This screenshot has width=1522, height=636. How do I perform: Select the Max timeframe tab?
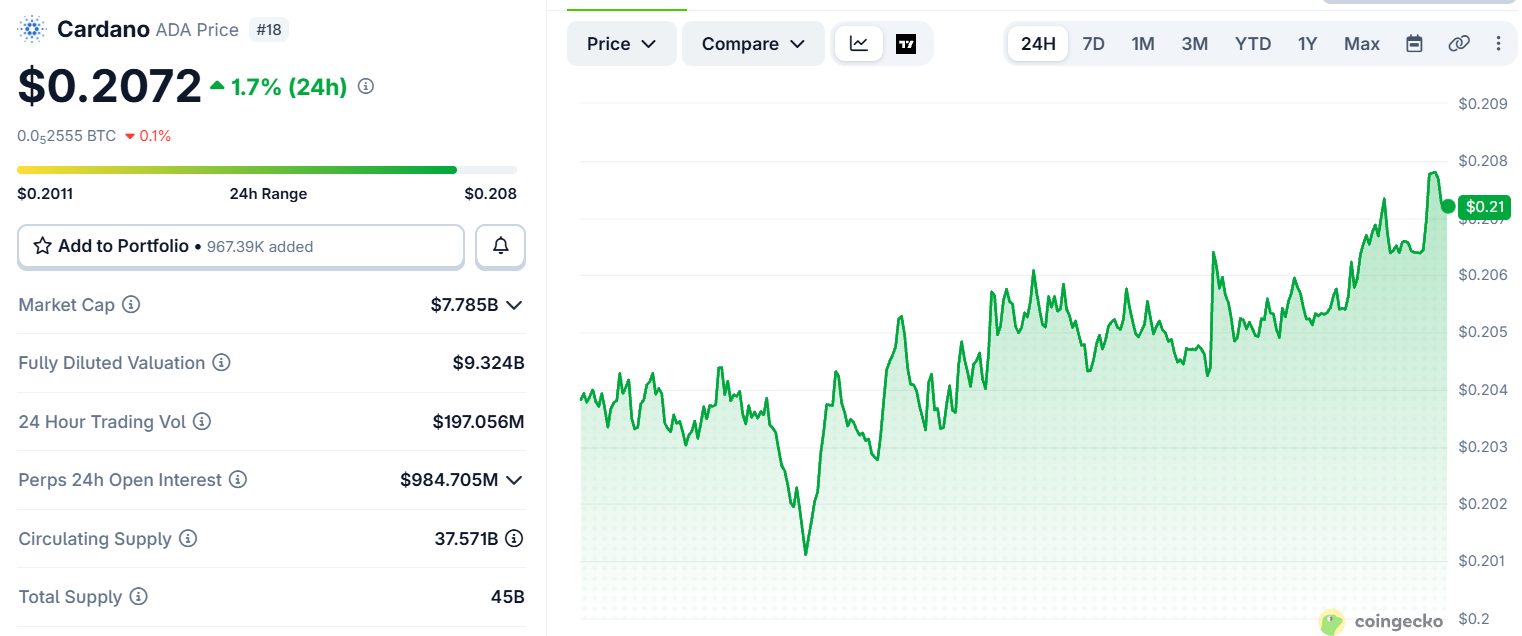click(1362, 44)
